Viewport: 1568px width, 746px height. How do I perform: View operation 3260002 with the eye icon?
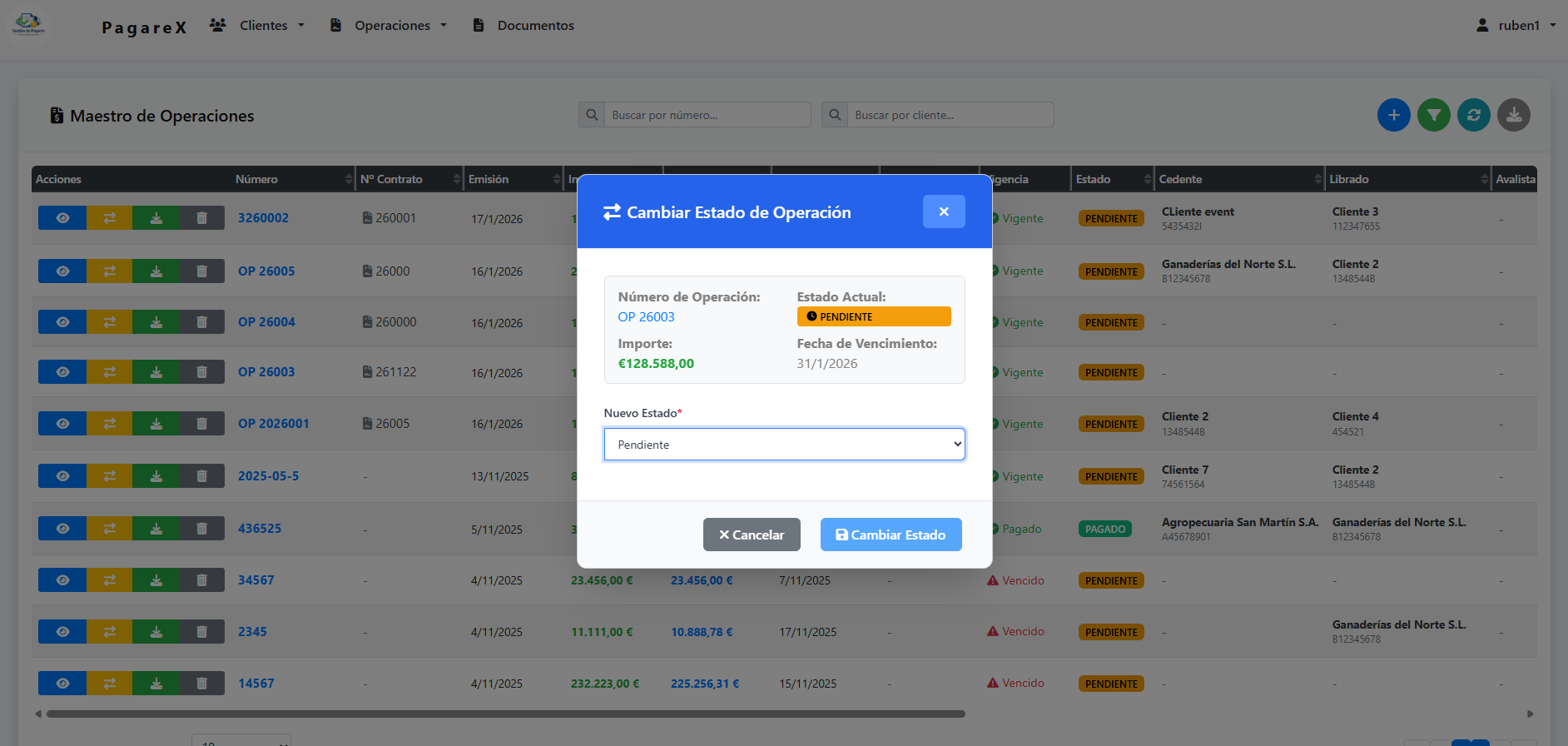coord(62,218)
